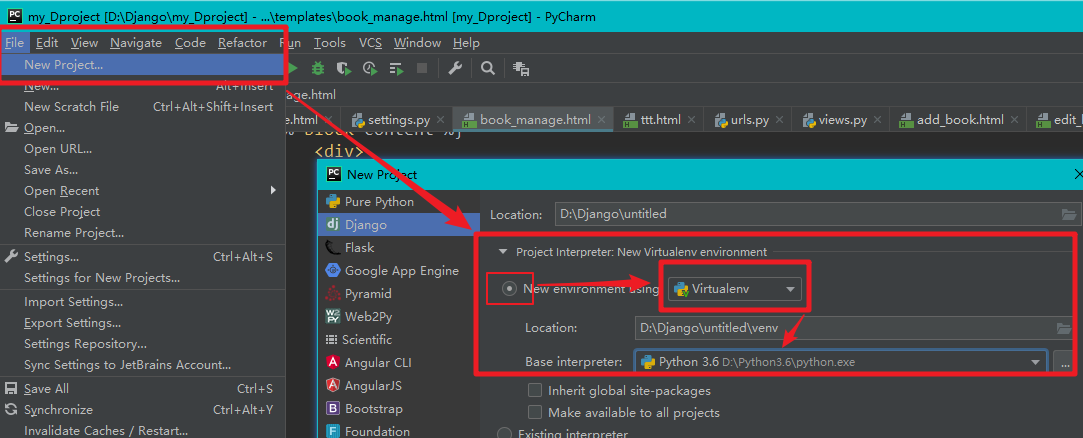Image resolution: width=1083 pixels, height=438 pixels.
Task: Select Bootstrap project type
Action: tap(373, 408)
